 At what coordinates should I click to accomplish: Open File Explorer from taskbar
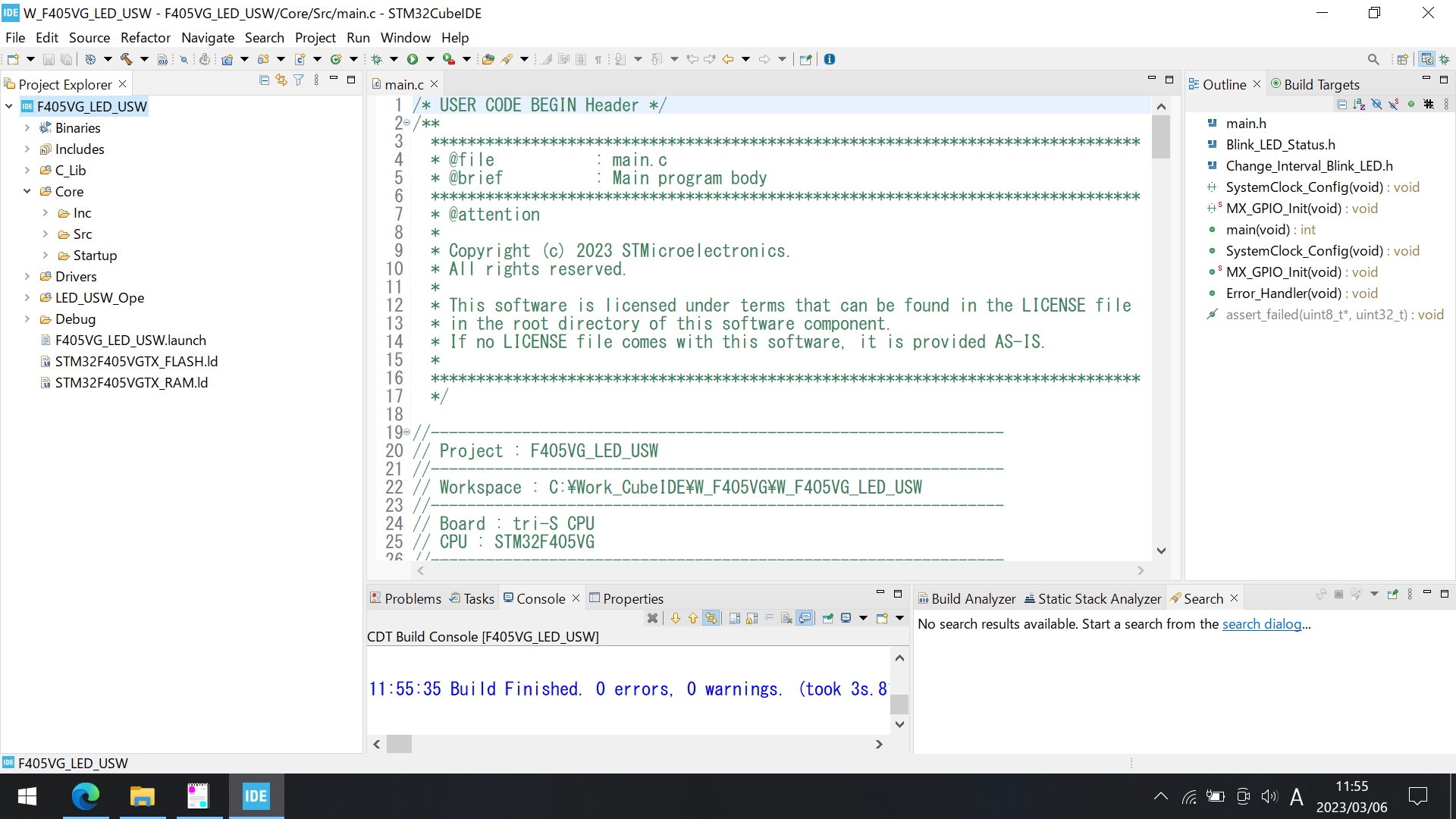[x=142, y=796]
